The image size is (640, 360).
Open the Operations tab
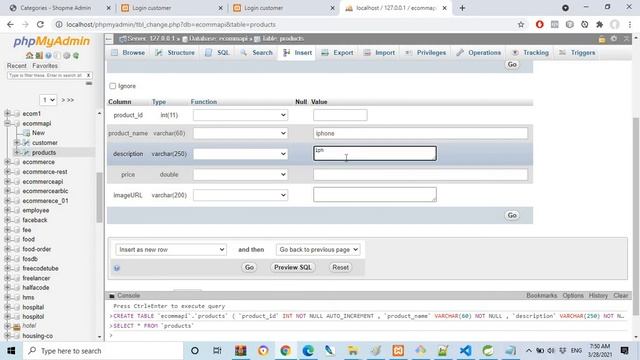point(479,53)
